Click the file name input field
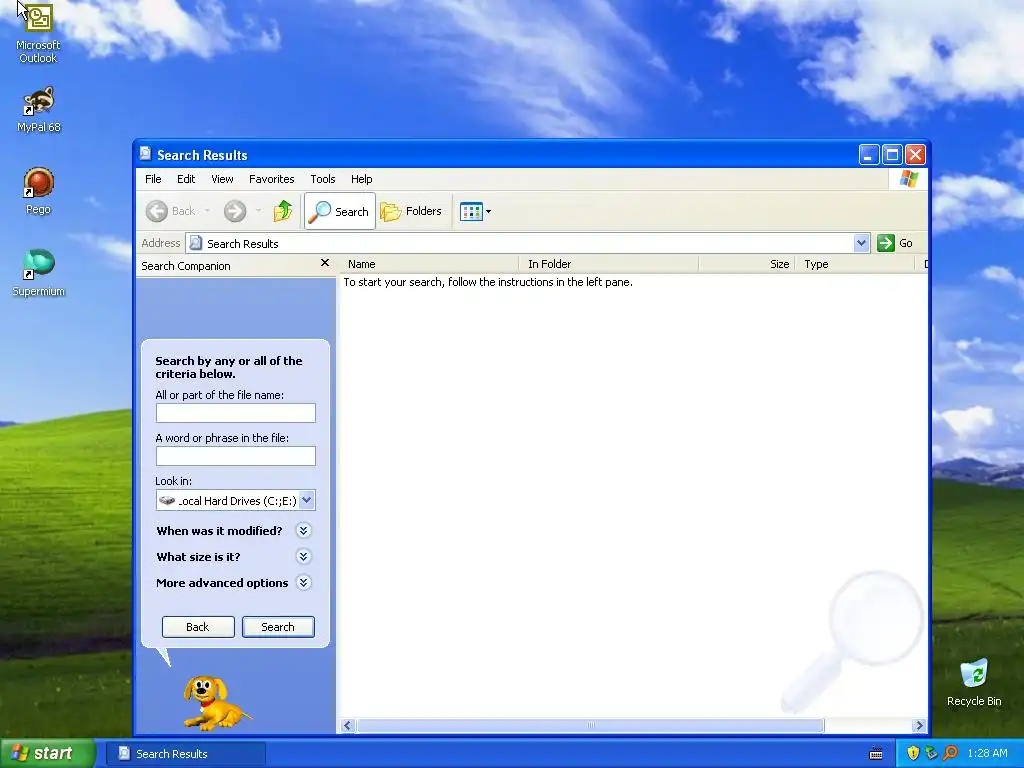The height and width of the screenshot is (768, 1024). tap(236, 413)
